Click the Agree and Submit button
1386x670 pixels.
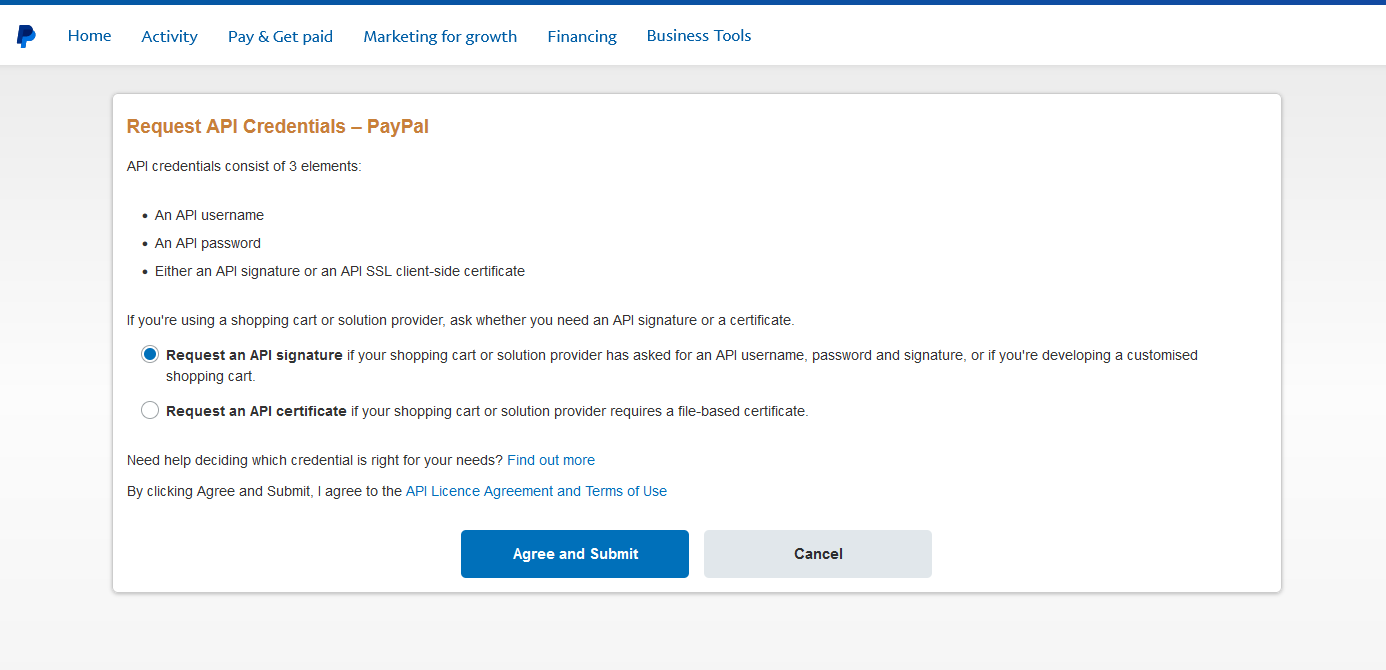click(575, 554)
